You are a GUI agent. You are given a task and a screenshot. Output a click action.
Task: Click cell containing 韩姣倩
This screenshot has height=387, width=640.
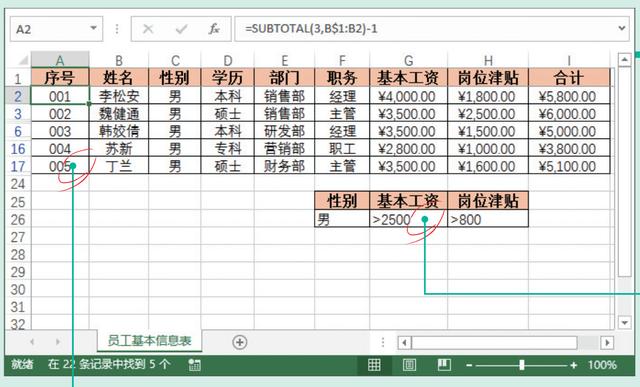click(119, 131)
